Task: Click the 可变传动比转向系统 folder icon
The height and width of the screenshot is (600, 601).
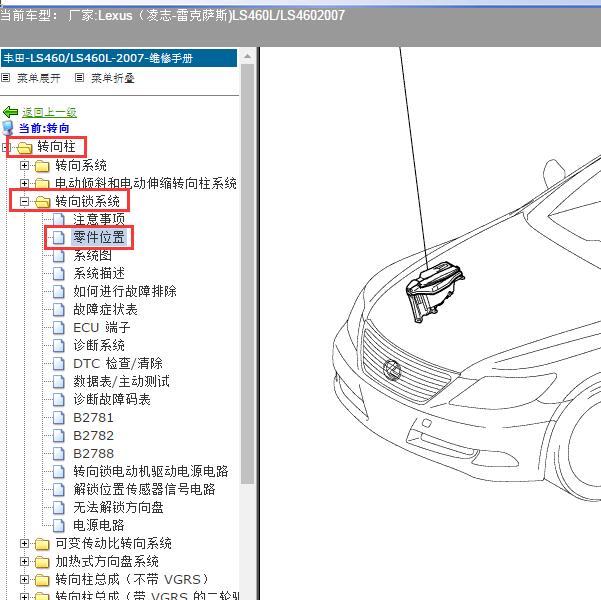Action: [42, 544]
